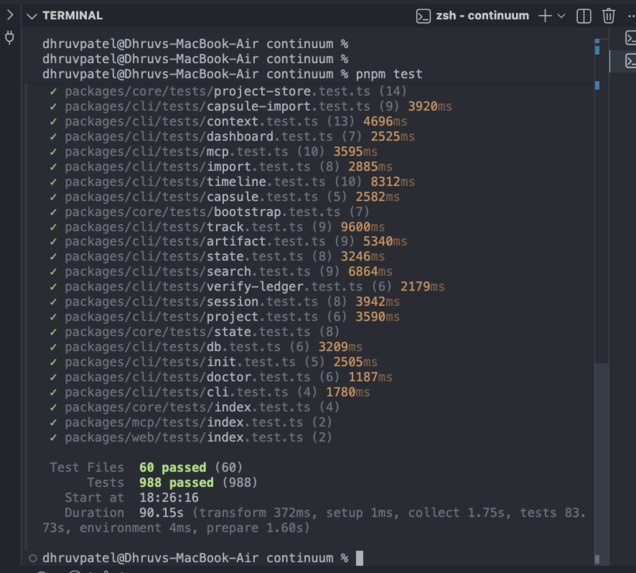Click the session.test.ts result line
636x573 pixels.
point(224,302)
